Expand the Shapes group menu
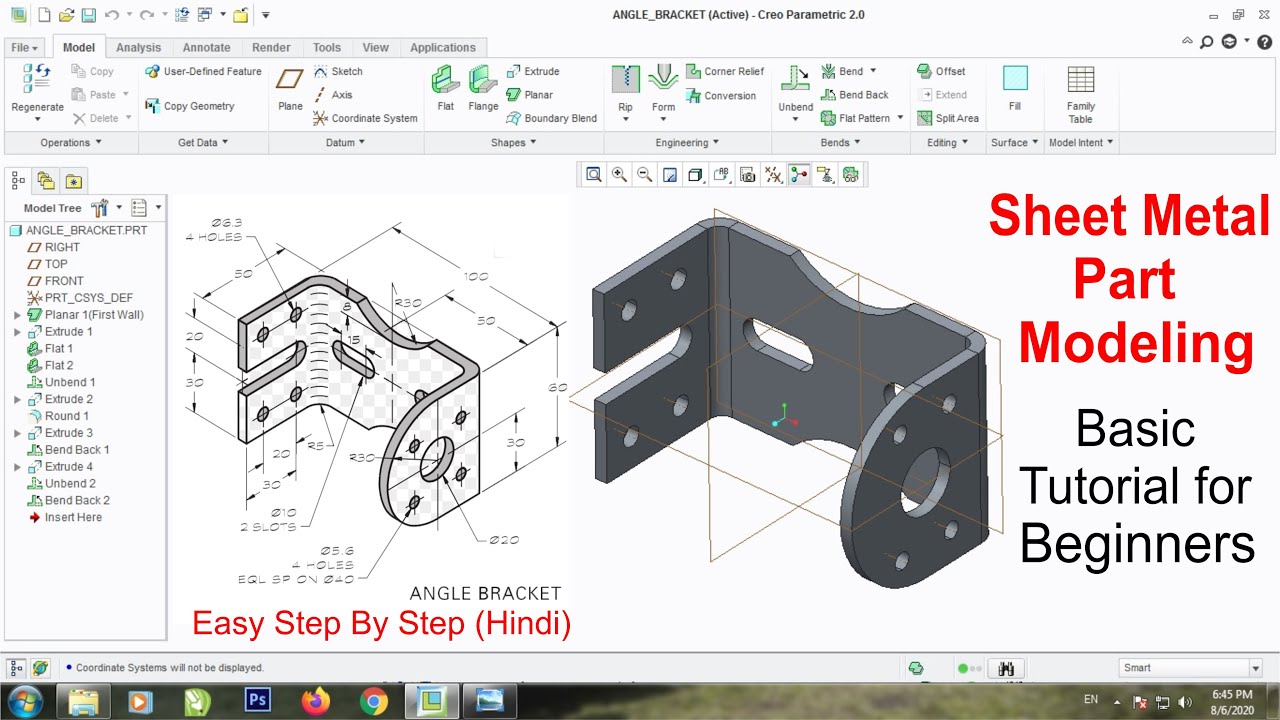Screen dimensions: 1280x720 [x=514, y=143]
